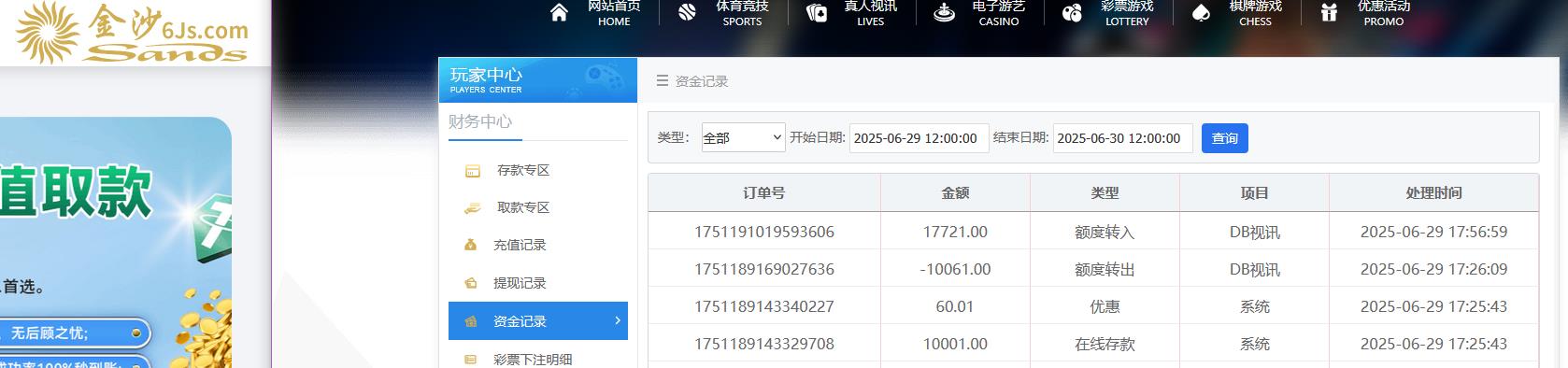Click the live cards icon

pos(816,12)
